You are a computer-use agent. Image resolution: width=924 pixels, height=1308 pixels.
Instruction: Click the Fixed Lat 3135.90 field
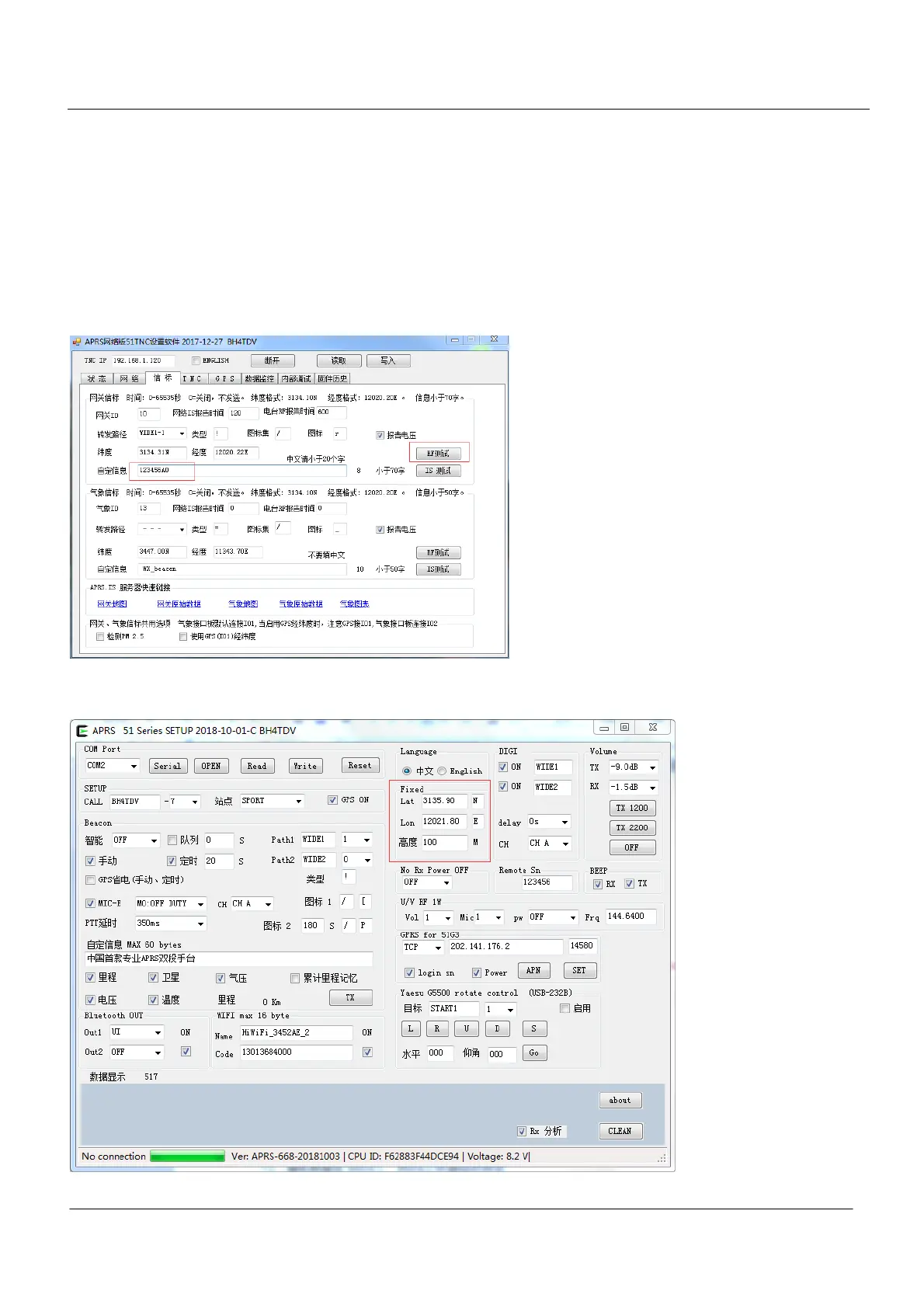(445, 801)
